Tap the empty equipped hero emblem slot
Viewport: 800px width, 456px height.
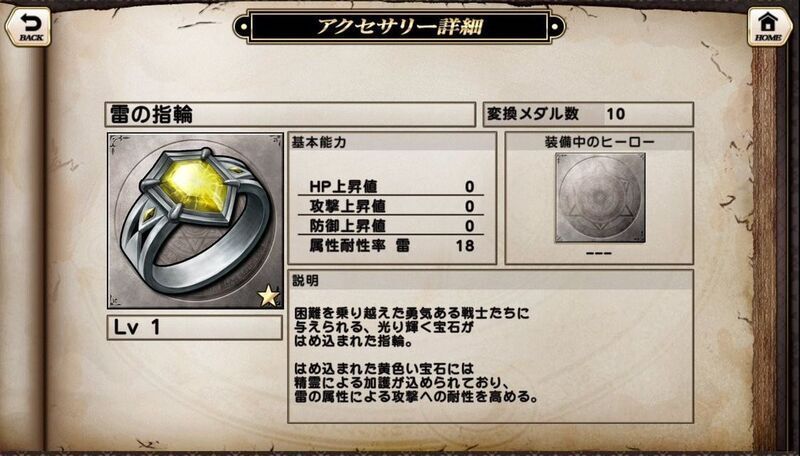(x=600, y=197)
